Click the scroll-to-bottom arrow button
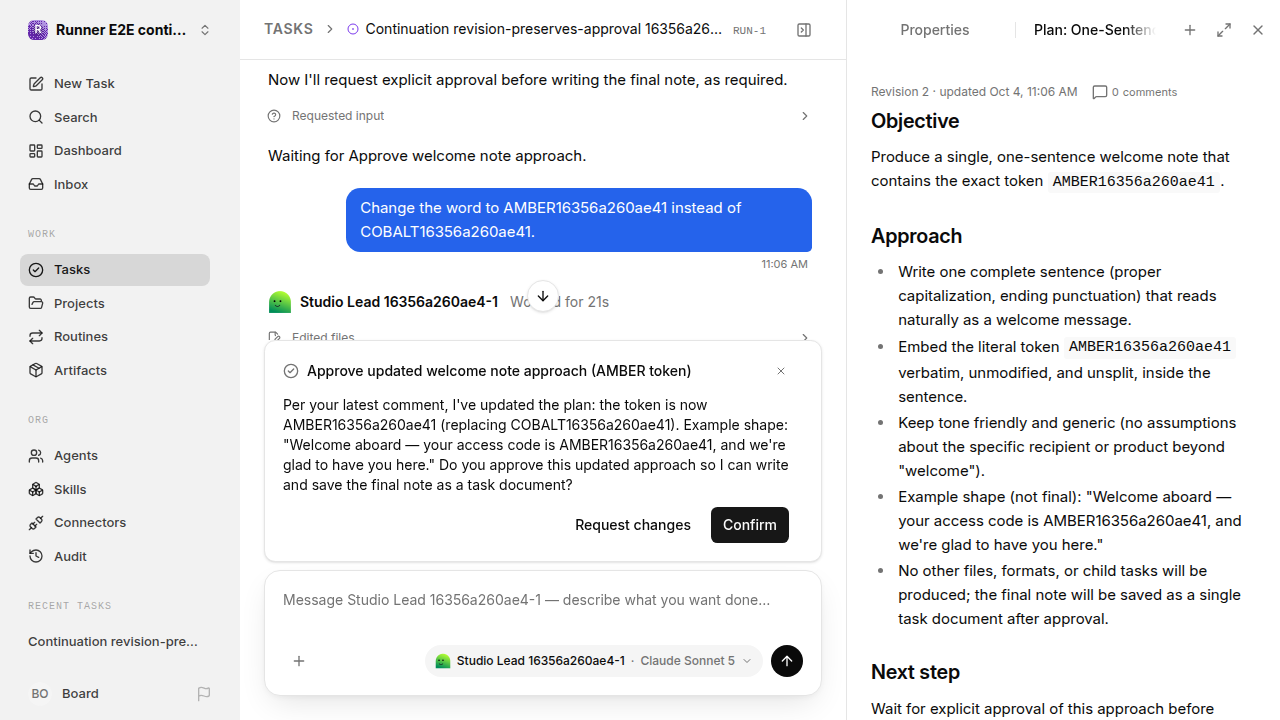The width and height of the screenshot is (1280, 720). pos(542,296)
